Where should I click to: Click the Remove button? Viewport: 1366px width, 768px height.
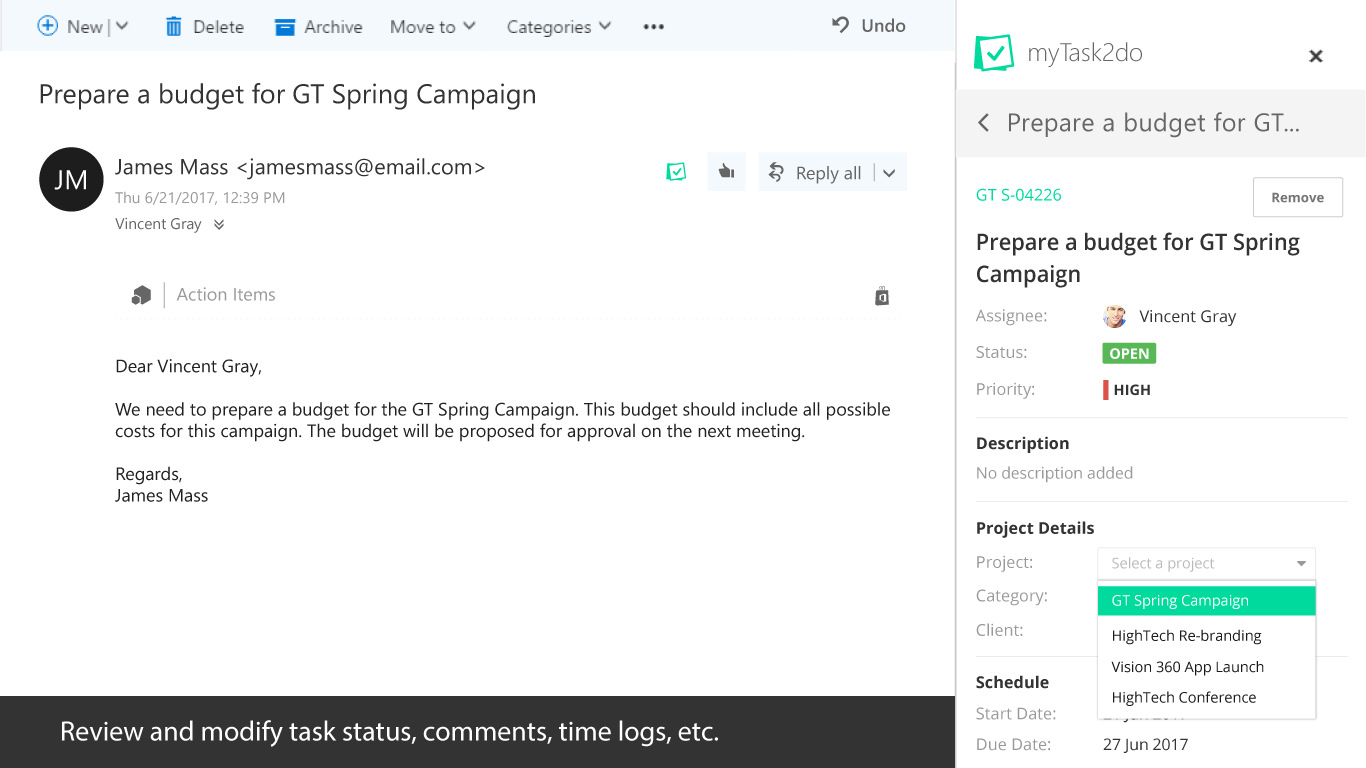1297,198
